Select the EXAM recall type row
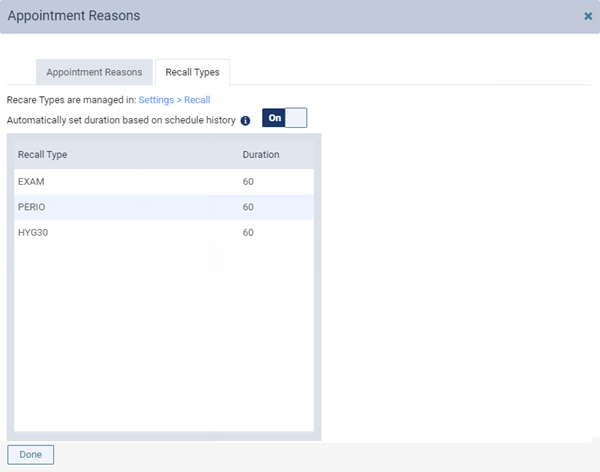The height and width of the screenshot is (472, 600). coord(164,181)
